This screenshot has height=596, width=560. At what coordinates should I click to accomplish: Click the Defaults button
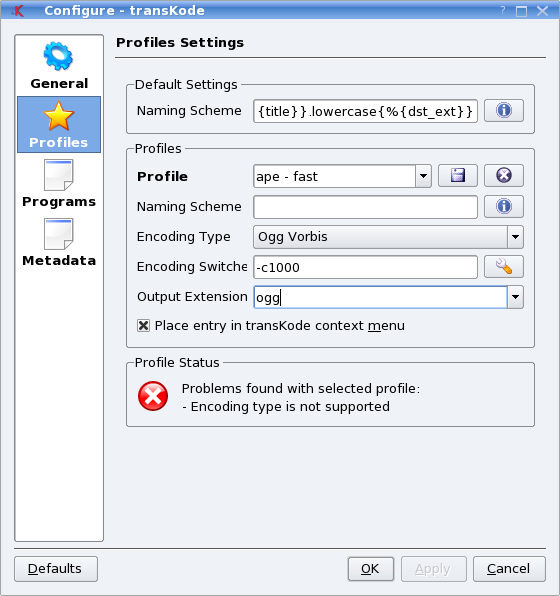[56, 569]
